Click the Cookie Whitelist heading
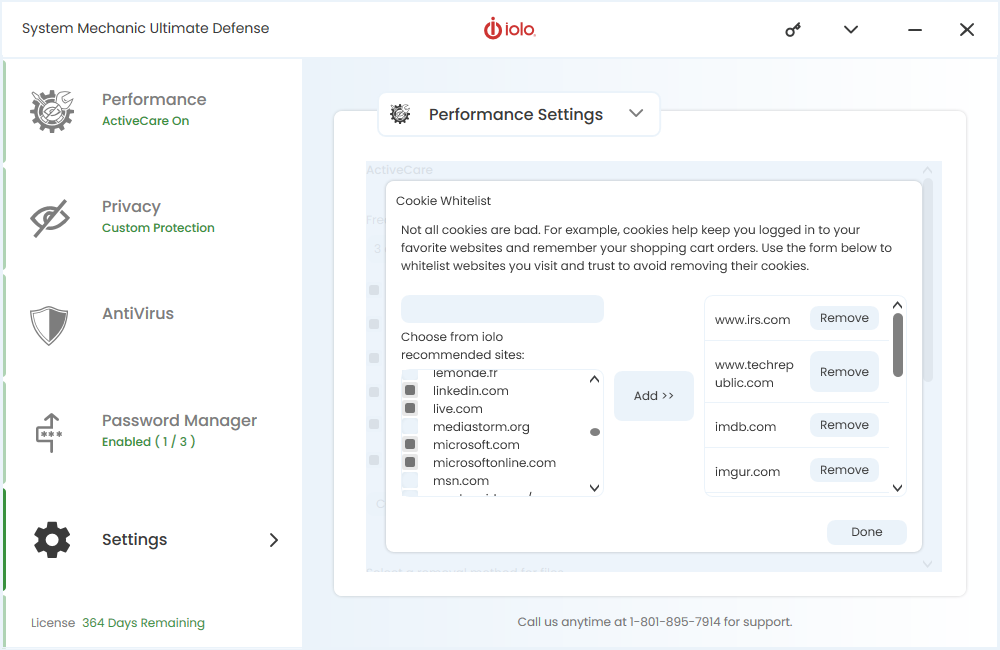Image resolution: width=1000 pixels, height=650 pixels. point(443,201)
